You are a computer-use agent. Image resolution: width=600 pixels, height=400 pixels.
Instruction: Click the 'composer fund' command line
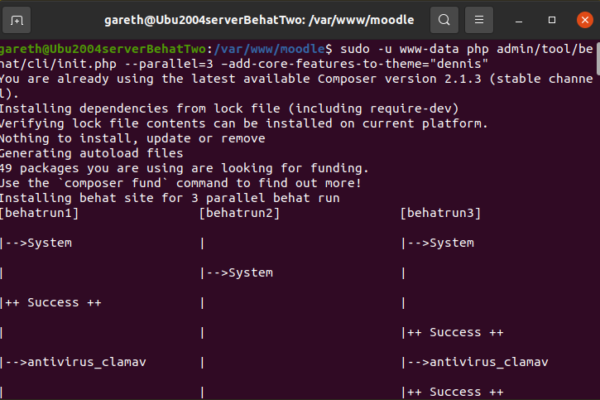181,183
